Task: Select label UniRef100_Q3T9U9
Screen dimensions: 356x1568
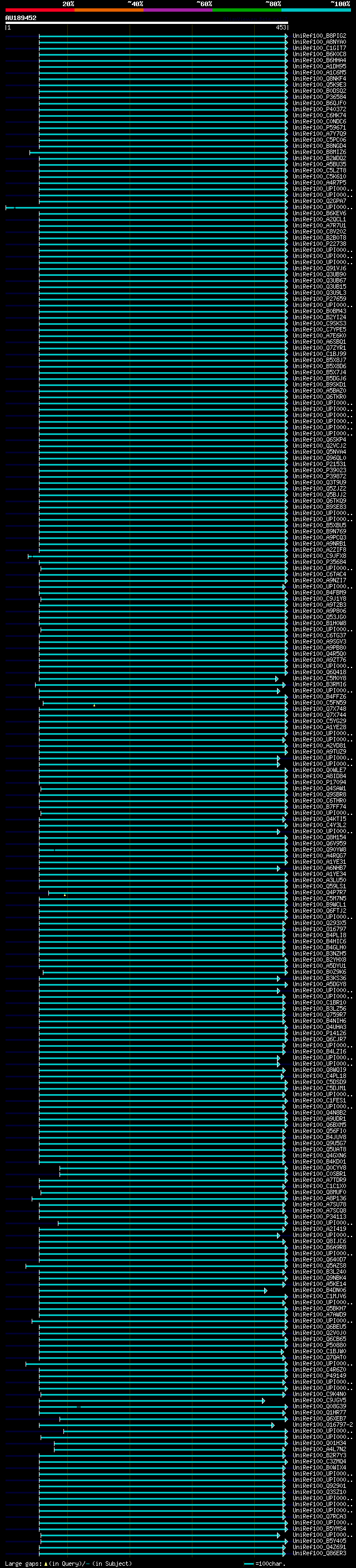Action: [x=319, y=483]
